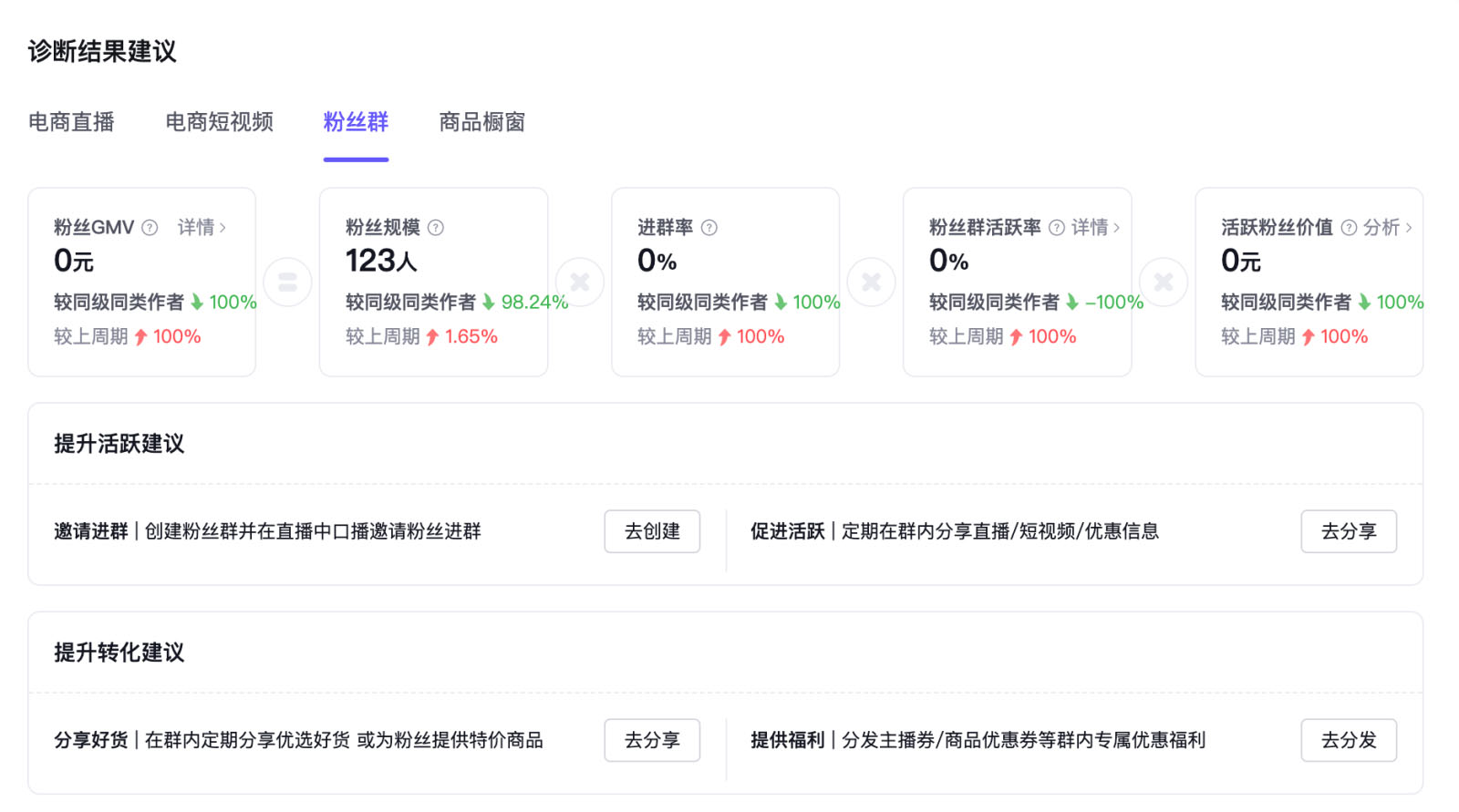The height and width of the screenshot is (812, 1459).
Task: Click help icon next to 活跃粉丝价值
Action: (1349, 228)
